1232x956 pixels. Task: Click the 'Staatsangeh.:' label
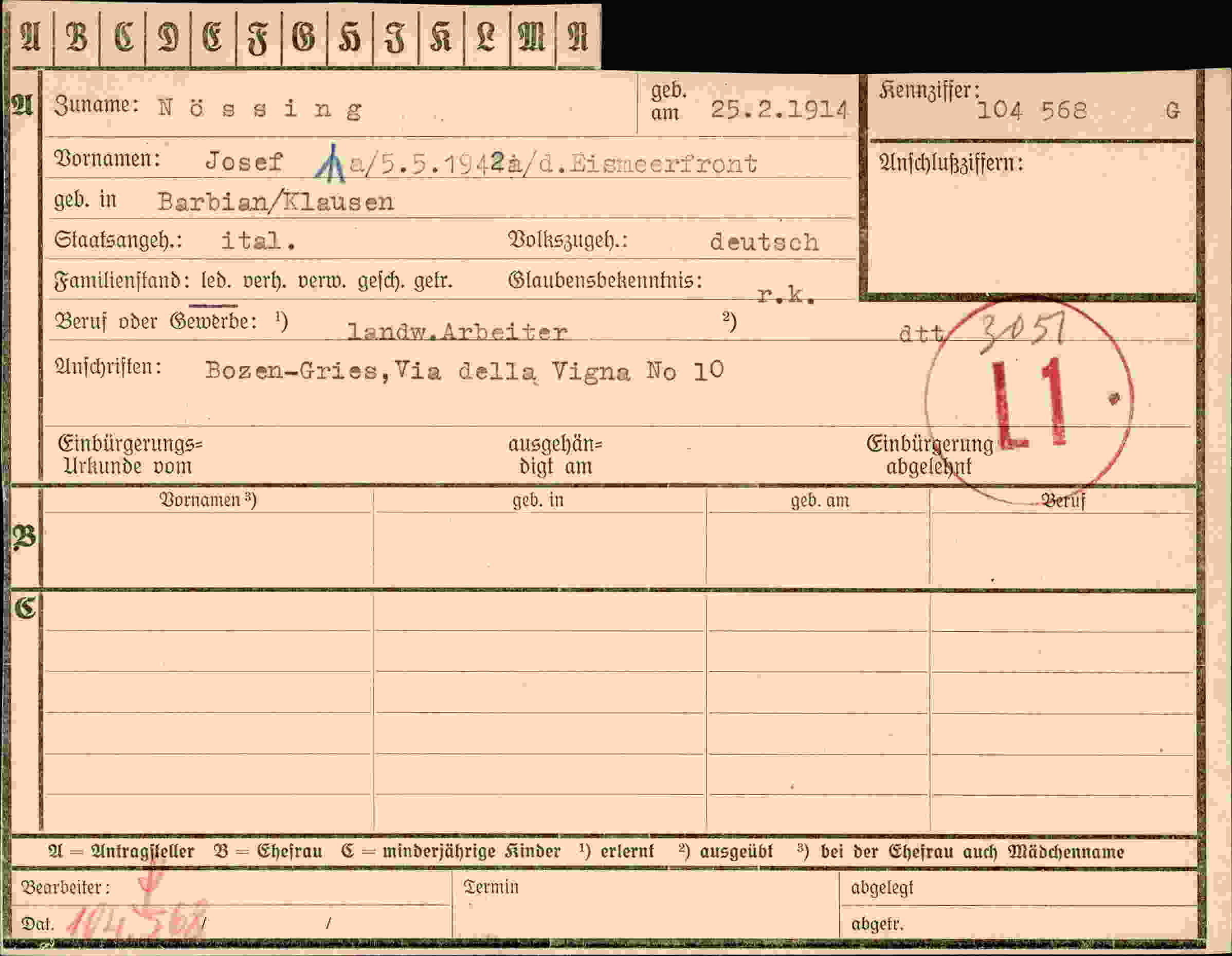pyautogui.click(x=118, y=241)
